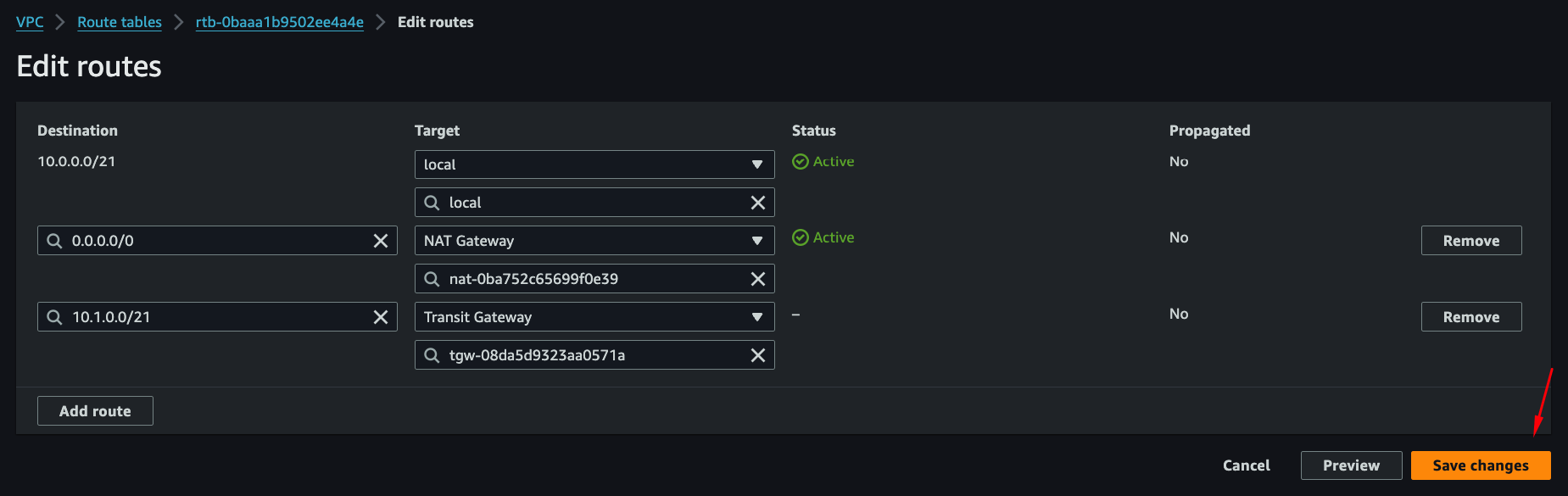
Task: Clear the 10.1.0.0/21 destination field
Action: point(381,317)
